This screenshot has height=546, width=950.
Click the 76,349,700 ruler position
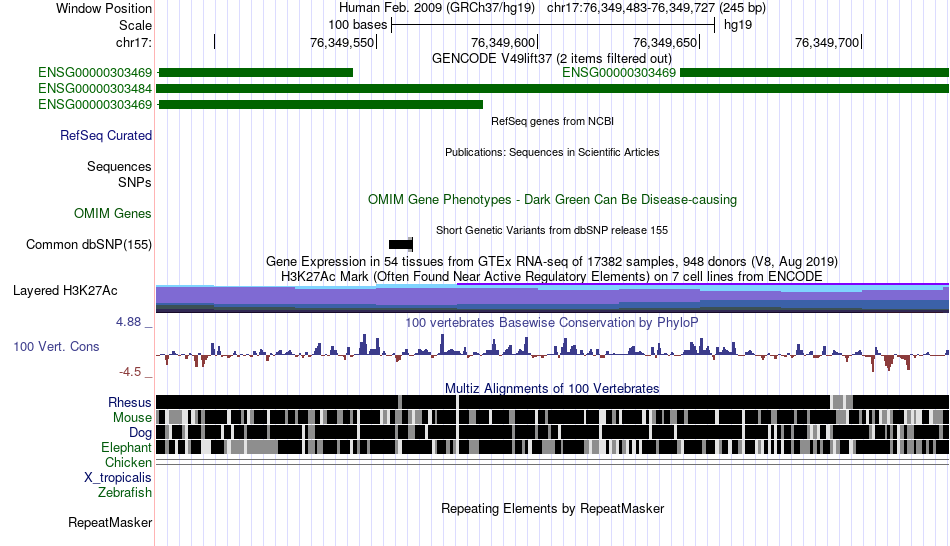[828, 42]
